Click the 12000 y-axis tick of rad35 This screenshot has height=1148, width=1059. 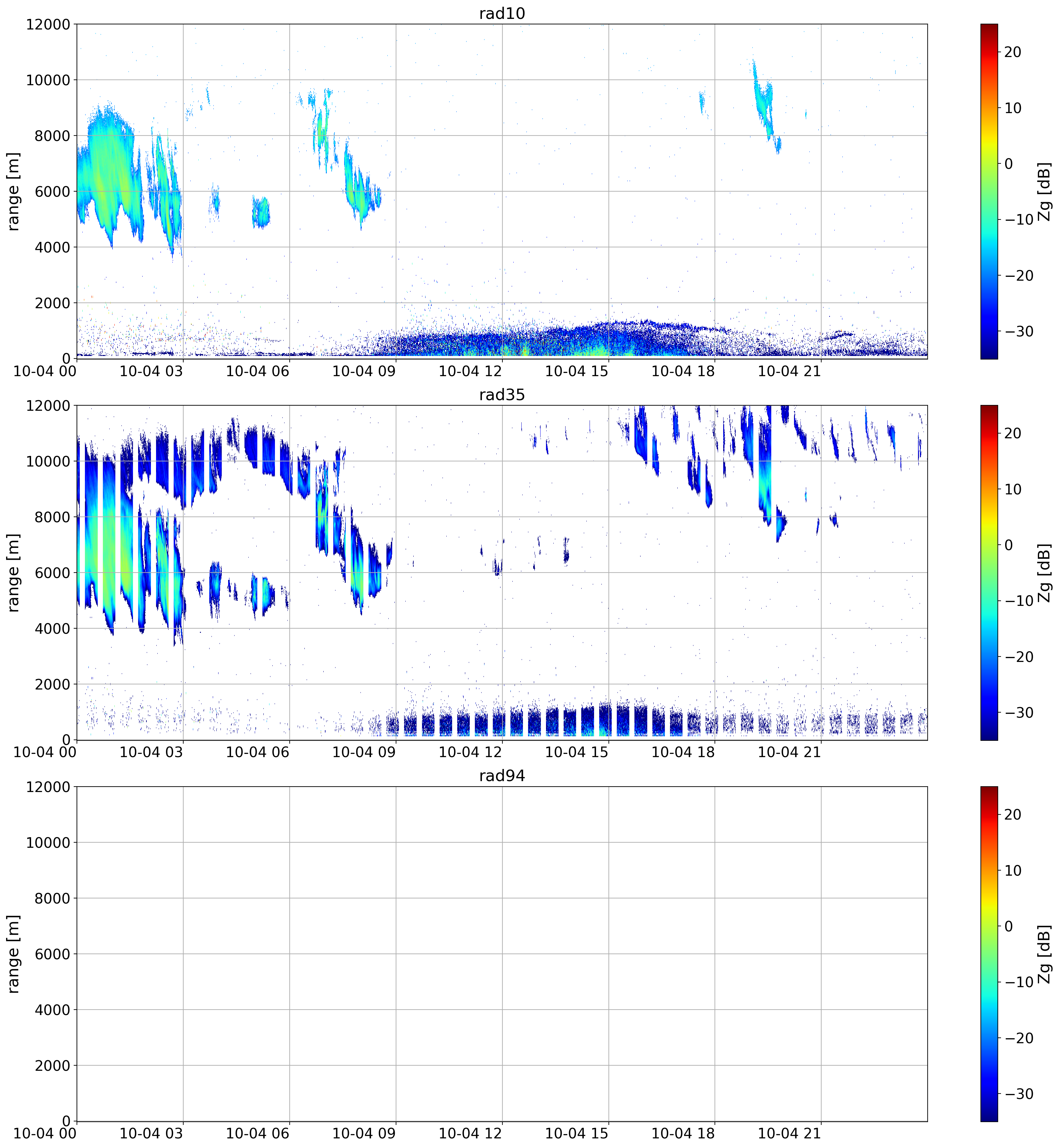click(47, 406)
